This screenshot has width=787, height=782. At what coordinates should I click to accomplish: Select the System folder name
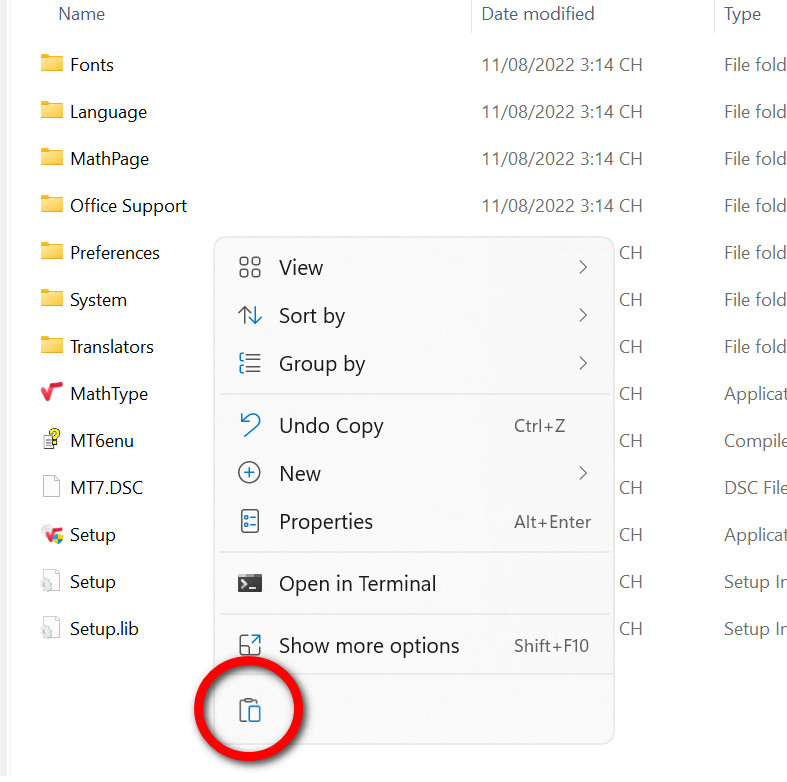[98, 300]
